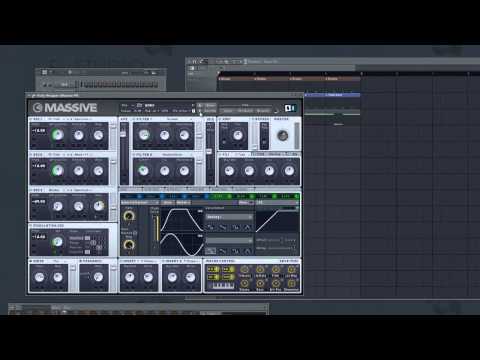This screenshot has width=480, height=360.
Task: Click the OSC2 Amp knob
Action: pyautogui.click(x=98, y=171)
